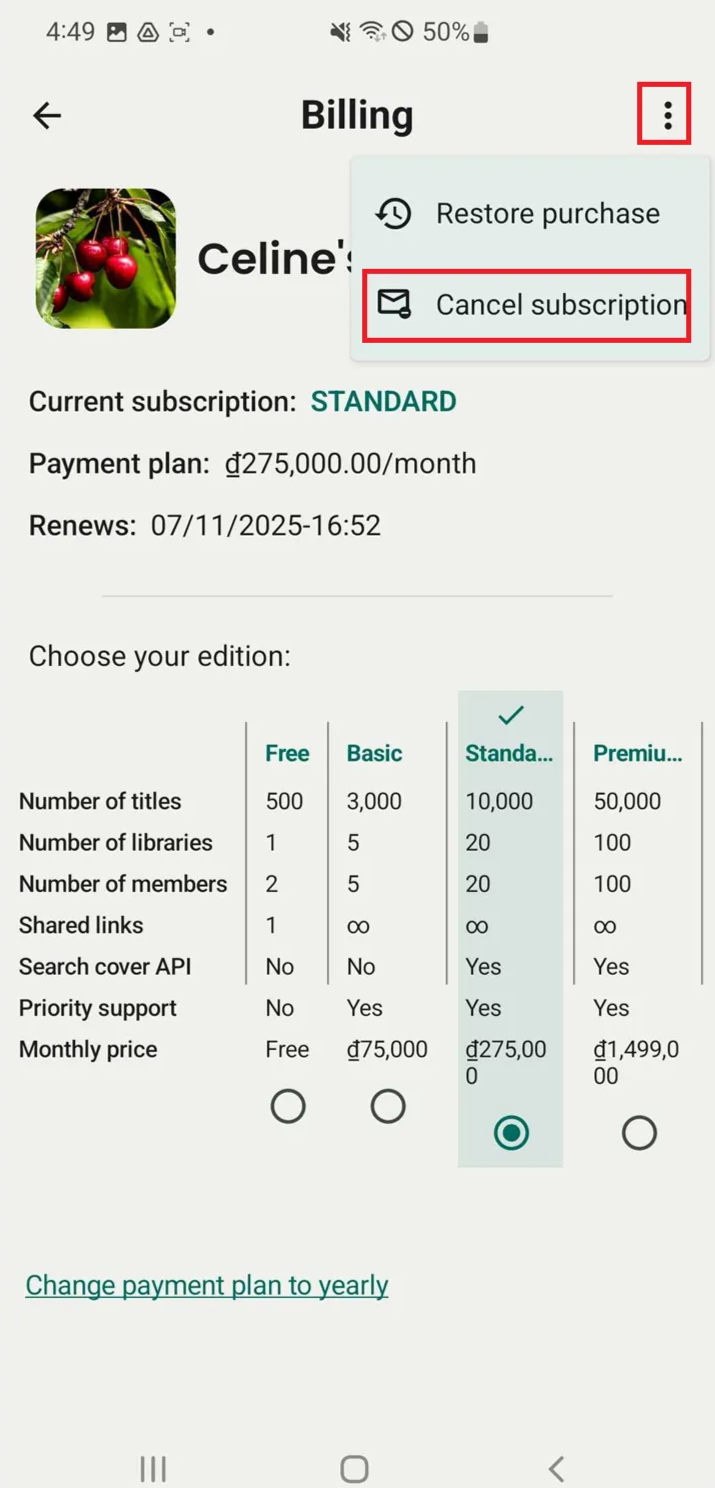
Task: Tap the cherry library thumbnail image
Action: 106,258
